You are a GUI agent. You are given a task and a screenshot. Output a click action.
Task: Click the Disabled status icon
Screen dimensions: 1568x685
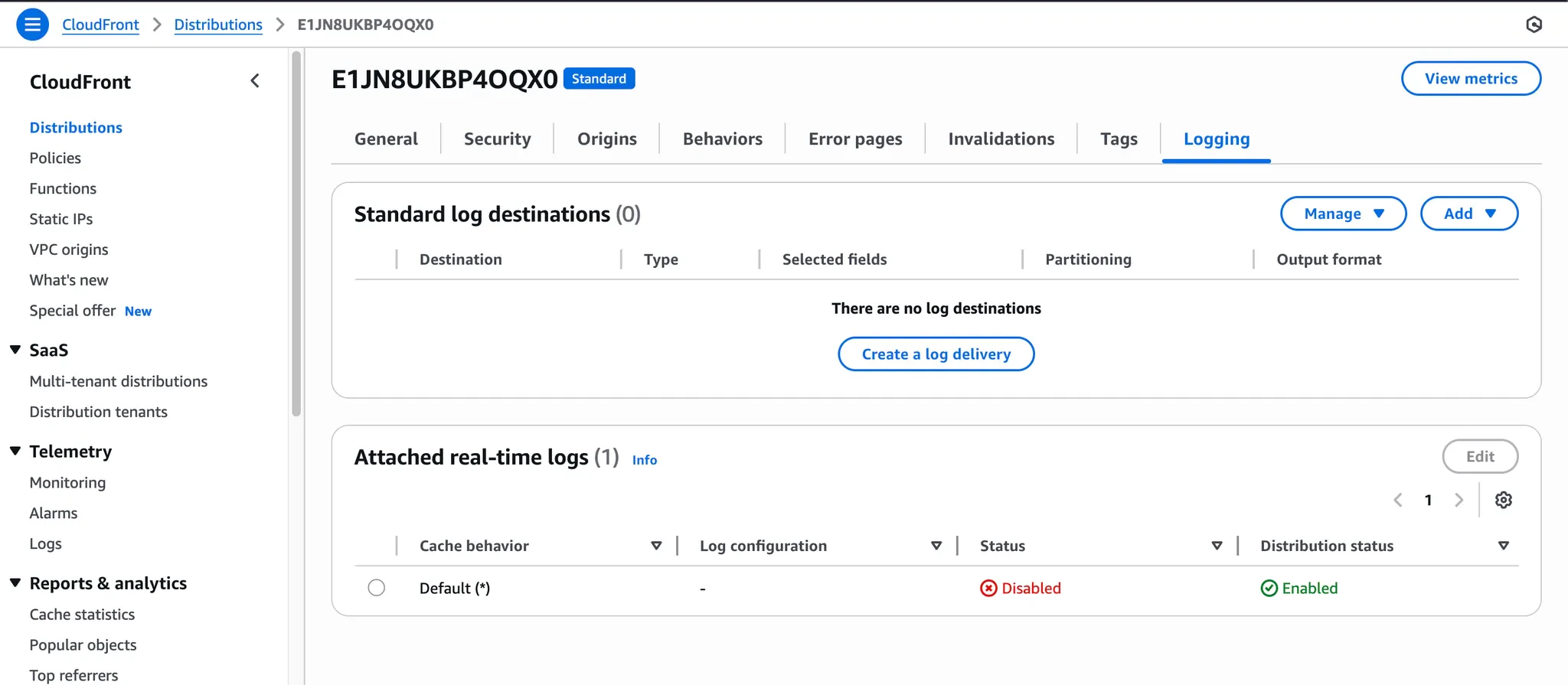point(988,588)
